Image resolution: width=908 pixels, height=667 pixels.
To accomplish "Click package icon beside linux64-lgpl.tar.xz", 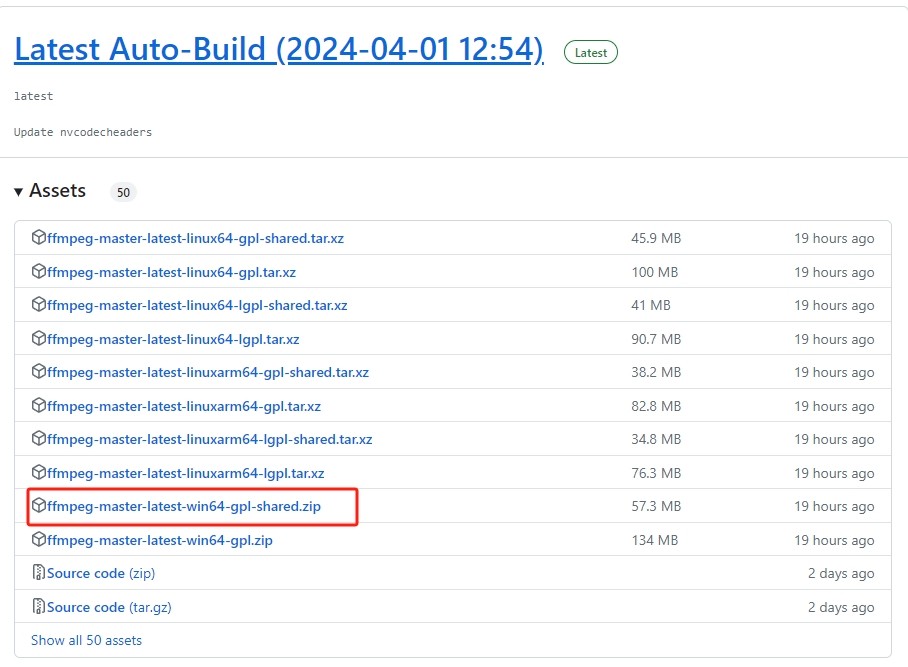I will pos(38,338).
